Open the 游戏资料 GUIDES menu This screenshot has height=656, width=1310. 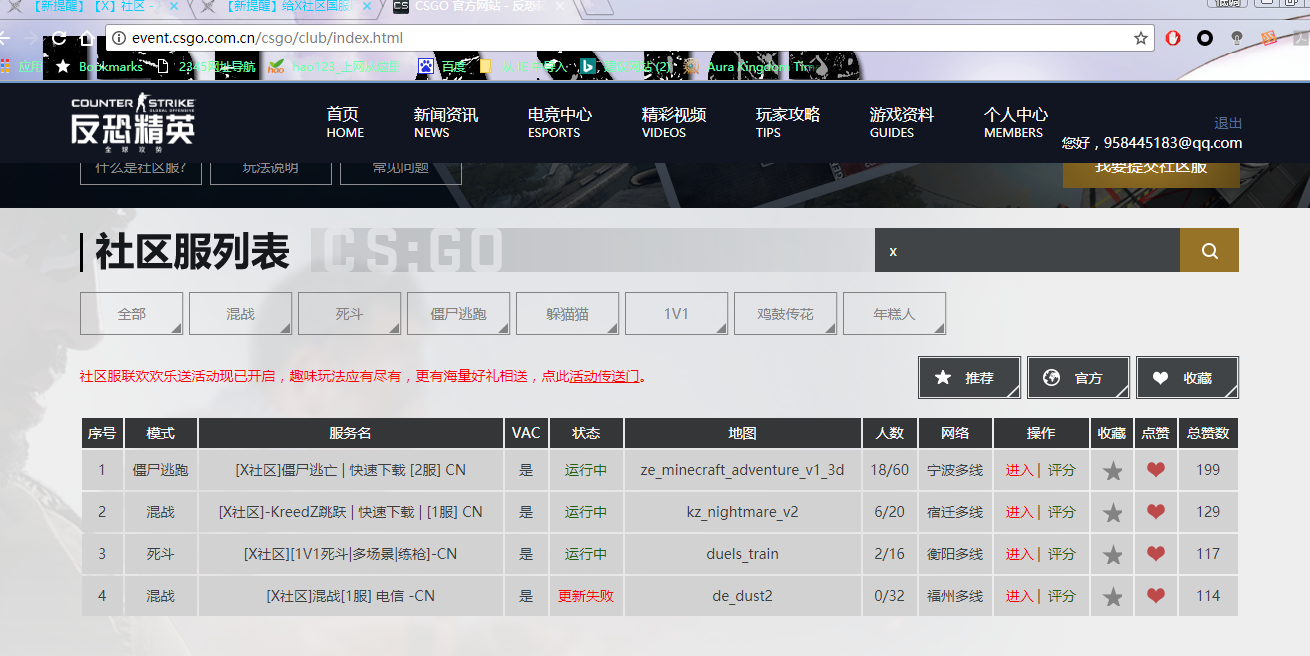[x=901, y=122]
